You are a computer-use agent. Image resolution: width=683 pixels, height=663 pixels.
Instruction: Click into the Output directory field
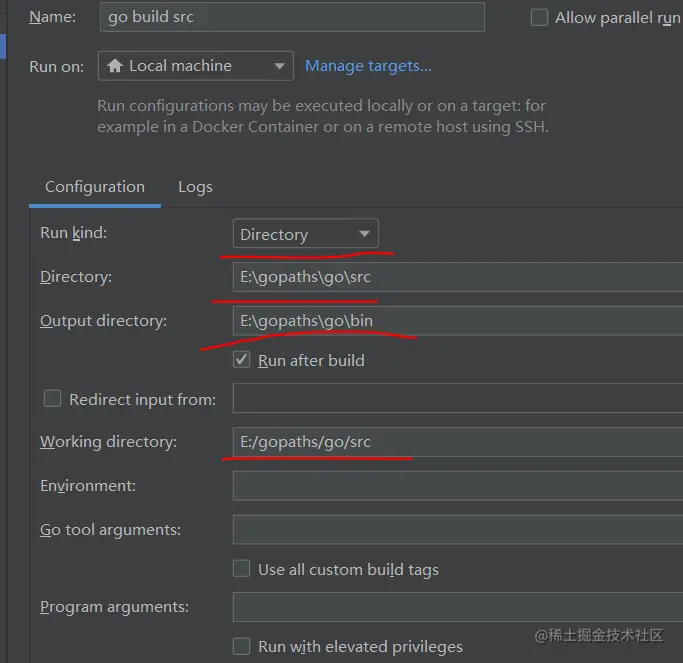457,320
